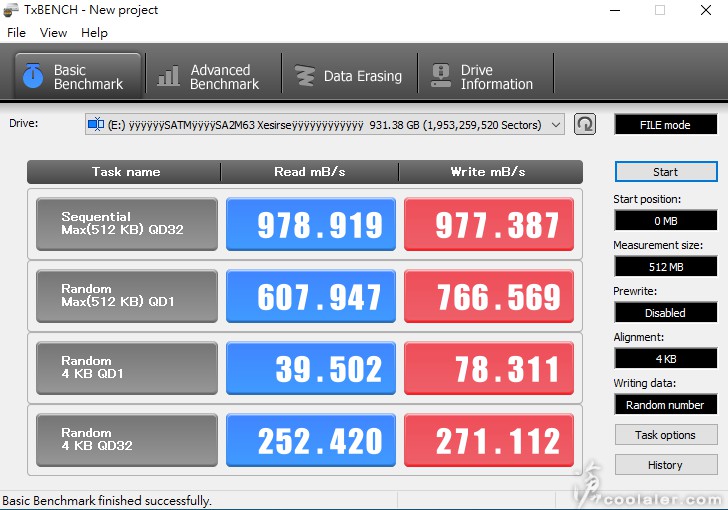Click the Data Erasing shredder icon
Viewport: 728px width, 510px height.
[305, 76]
